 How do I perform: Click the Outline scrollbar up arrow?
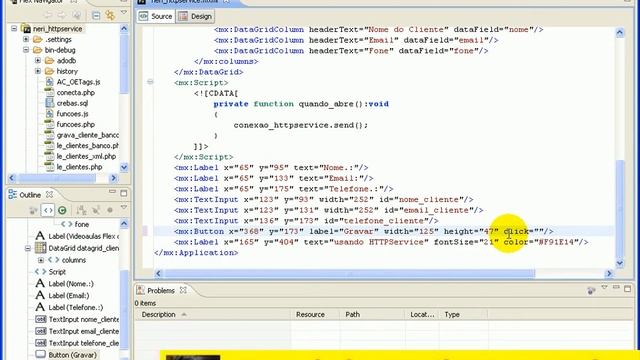click(x=124, y=224)
